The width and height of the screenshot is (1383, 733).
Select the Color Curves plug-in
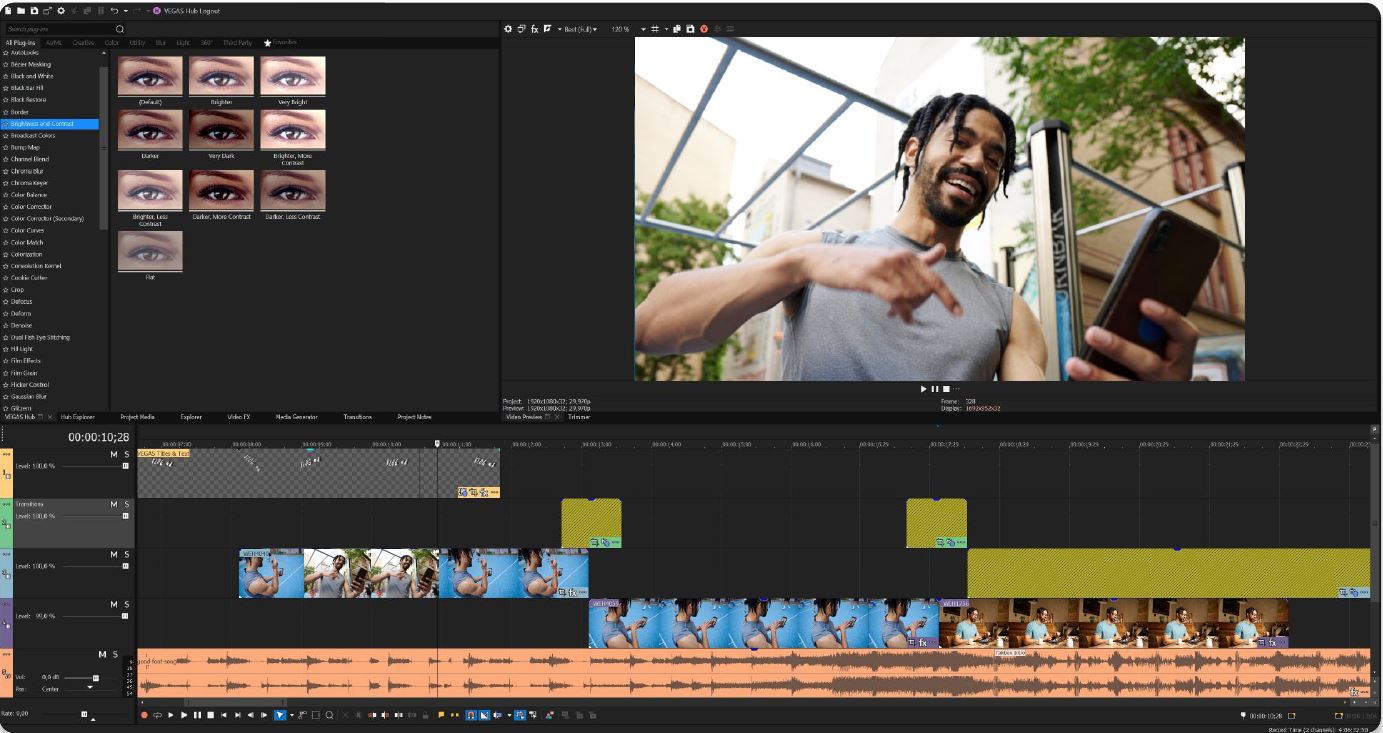pyautogui.click(x=27, y=230)
